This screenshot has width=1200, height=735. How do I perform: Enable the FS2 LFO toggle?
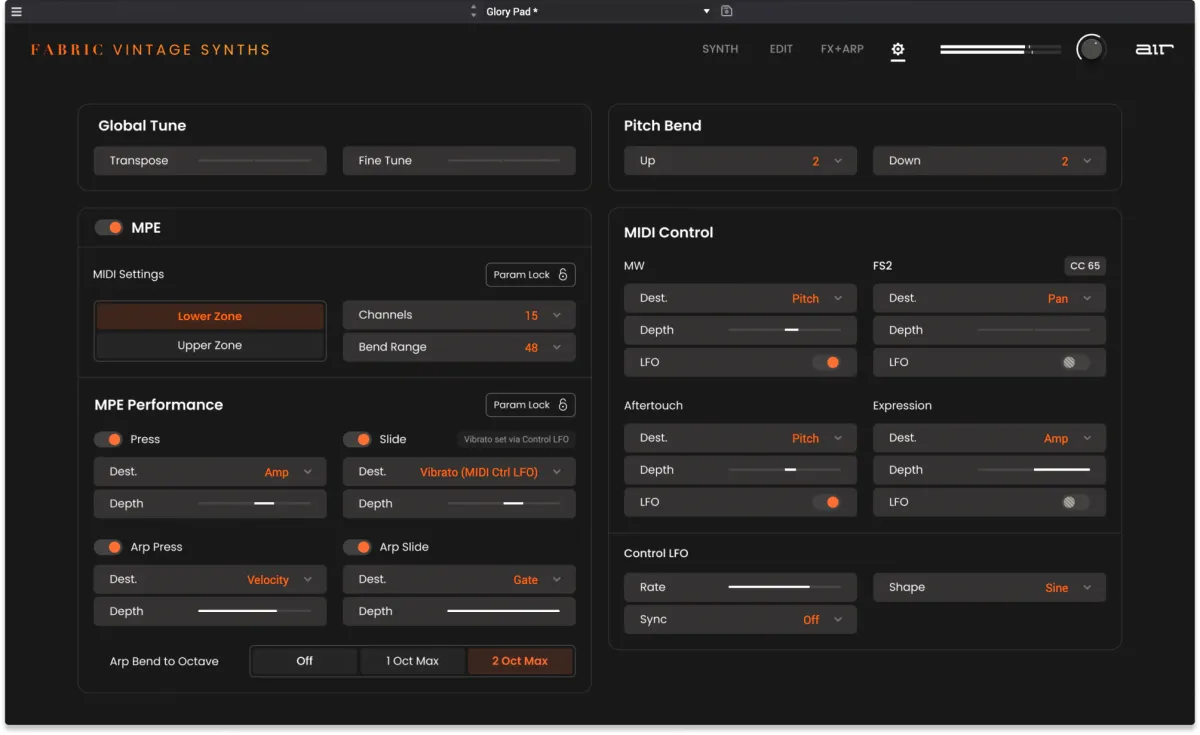point(1075,362)
